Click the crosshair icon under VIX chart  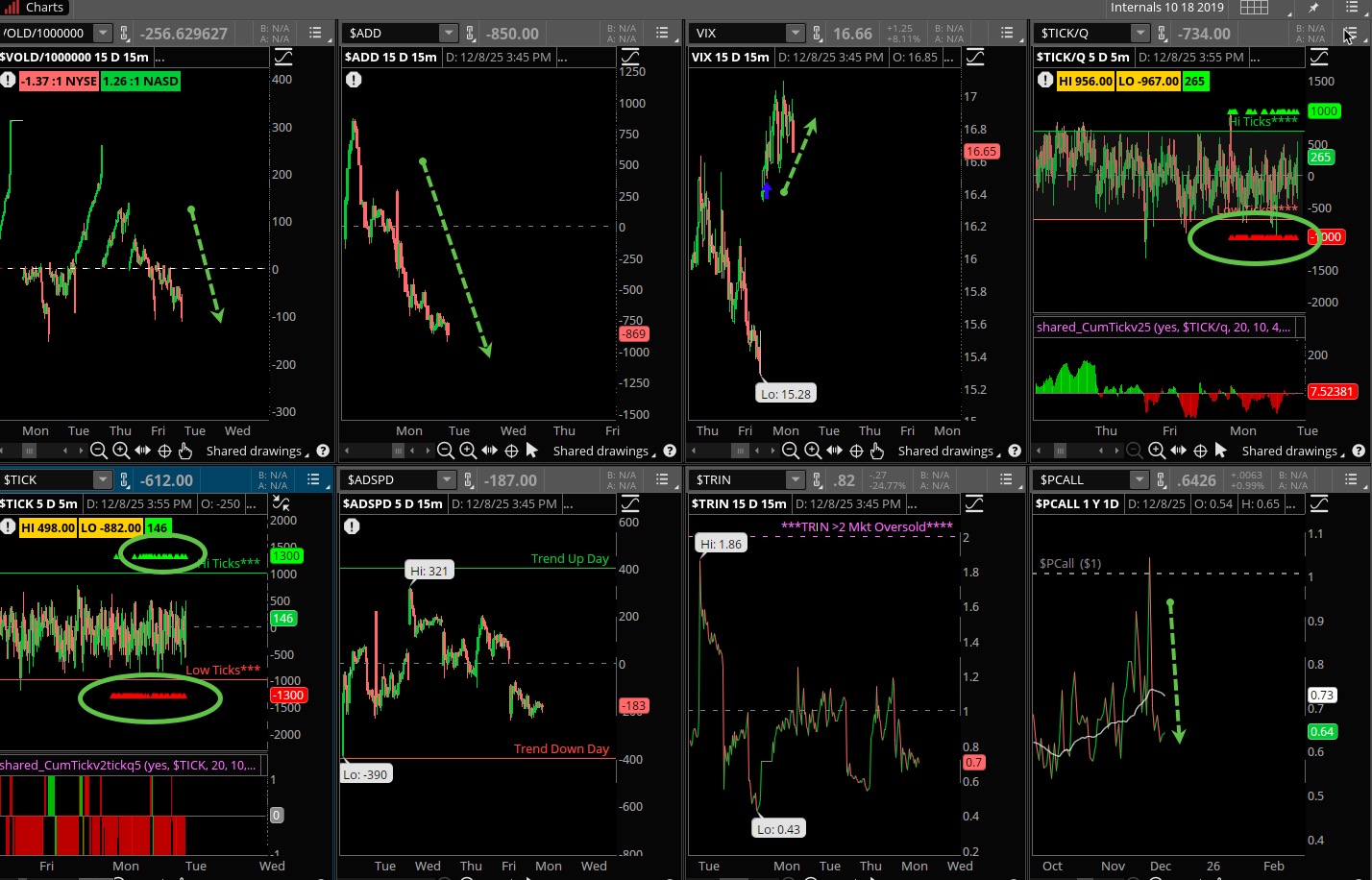click(856, 451)
